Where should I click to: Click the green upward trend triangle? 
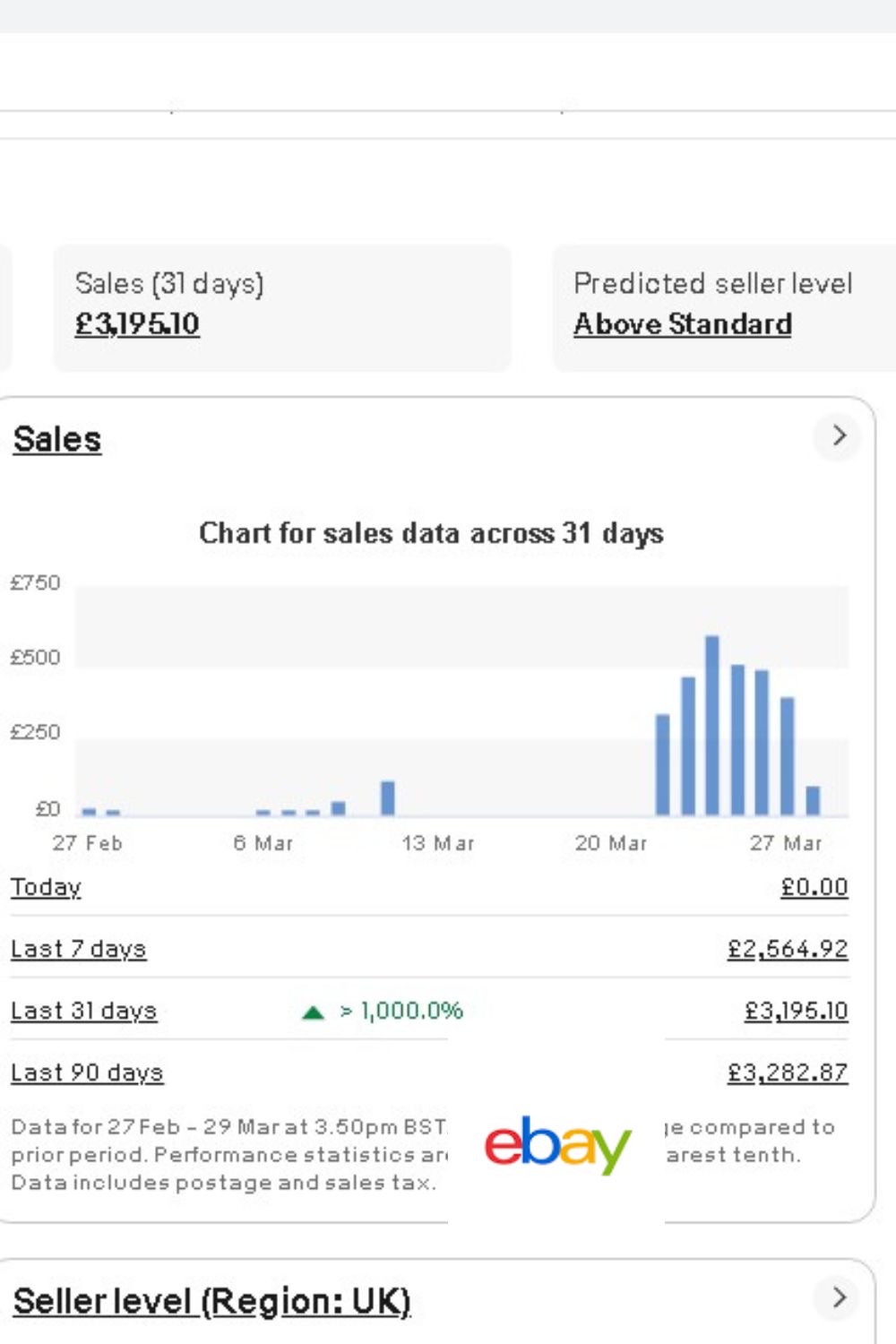click(313, 1012)
